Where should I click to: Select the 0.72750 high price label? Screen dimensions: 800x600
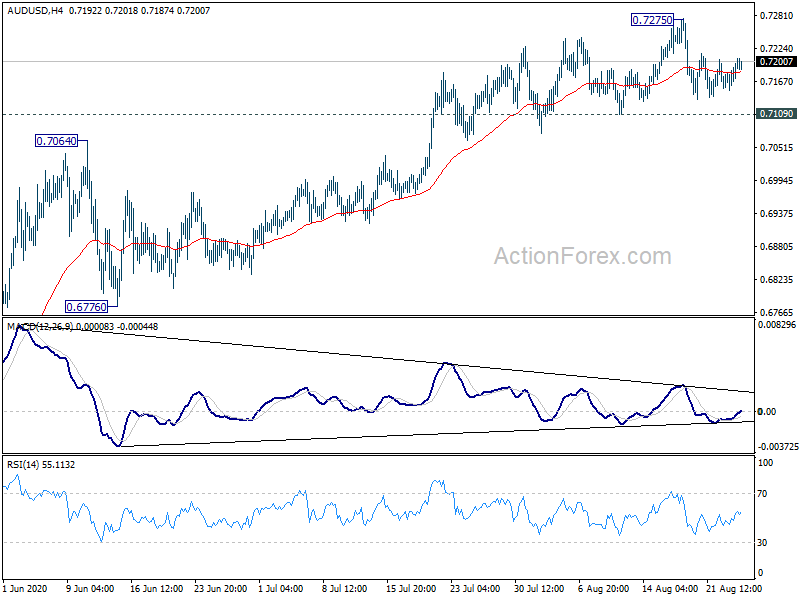[656, 19]
